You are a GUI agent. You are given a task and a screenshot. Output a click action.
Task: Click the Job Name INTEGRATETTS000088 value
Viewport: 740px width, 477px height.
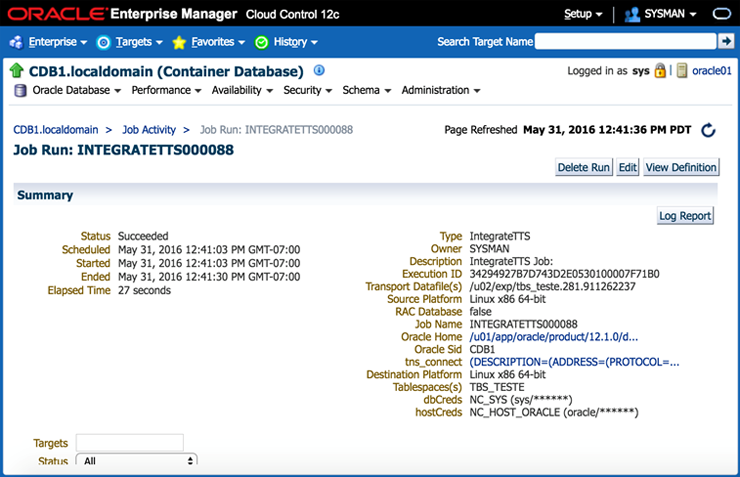click(x=523, y=324)
